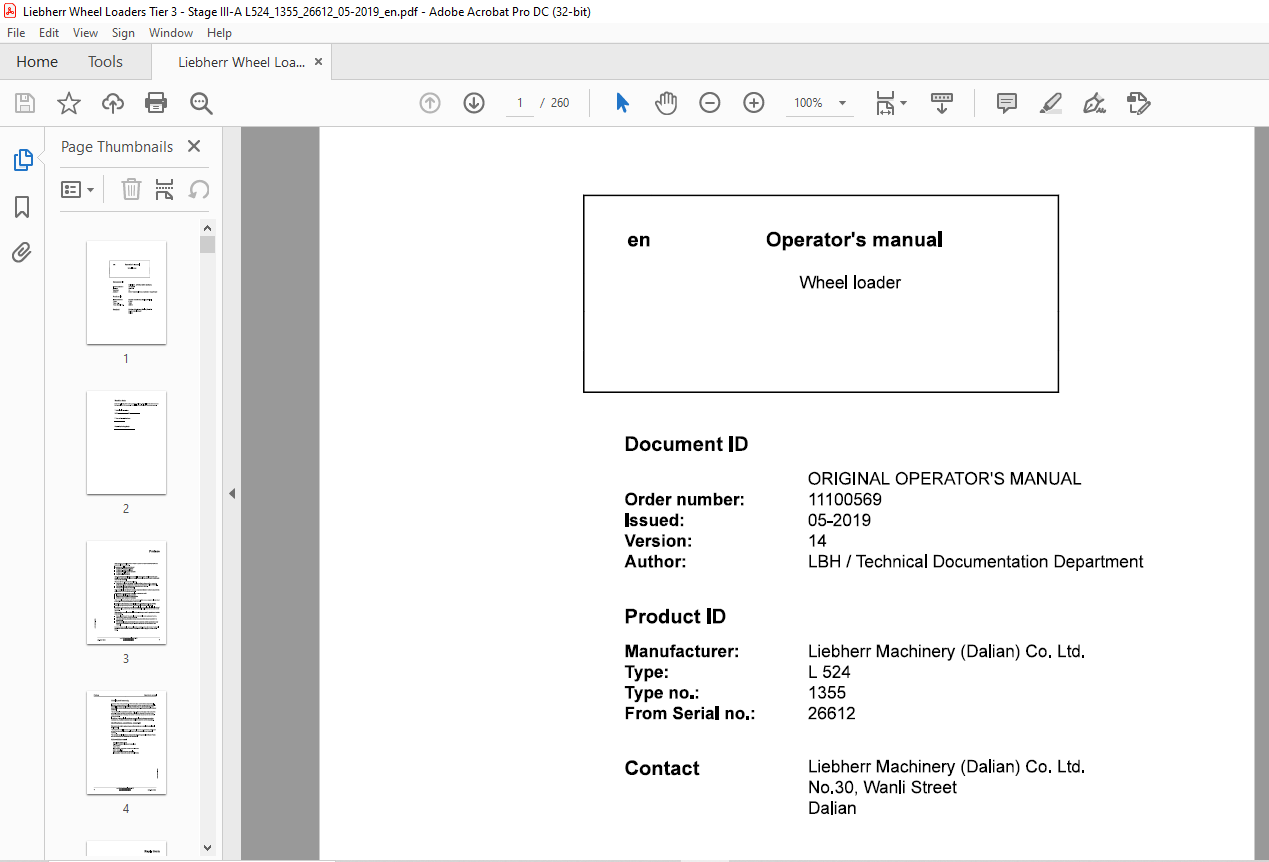Image resolution: width=1269 pixels, height=862 pixels.
Task: Click thumbnail panel scrollbar down arrow
Action: point(207,848)
